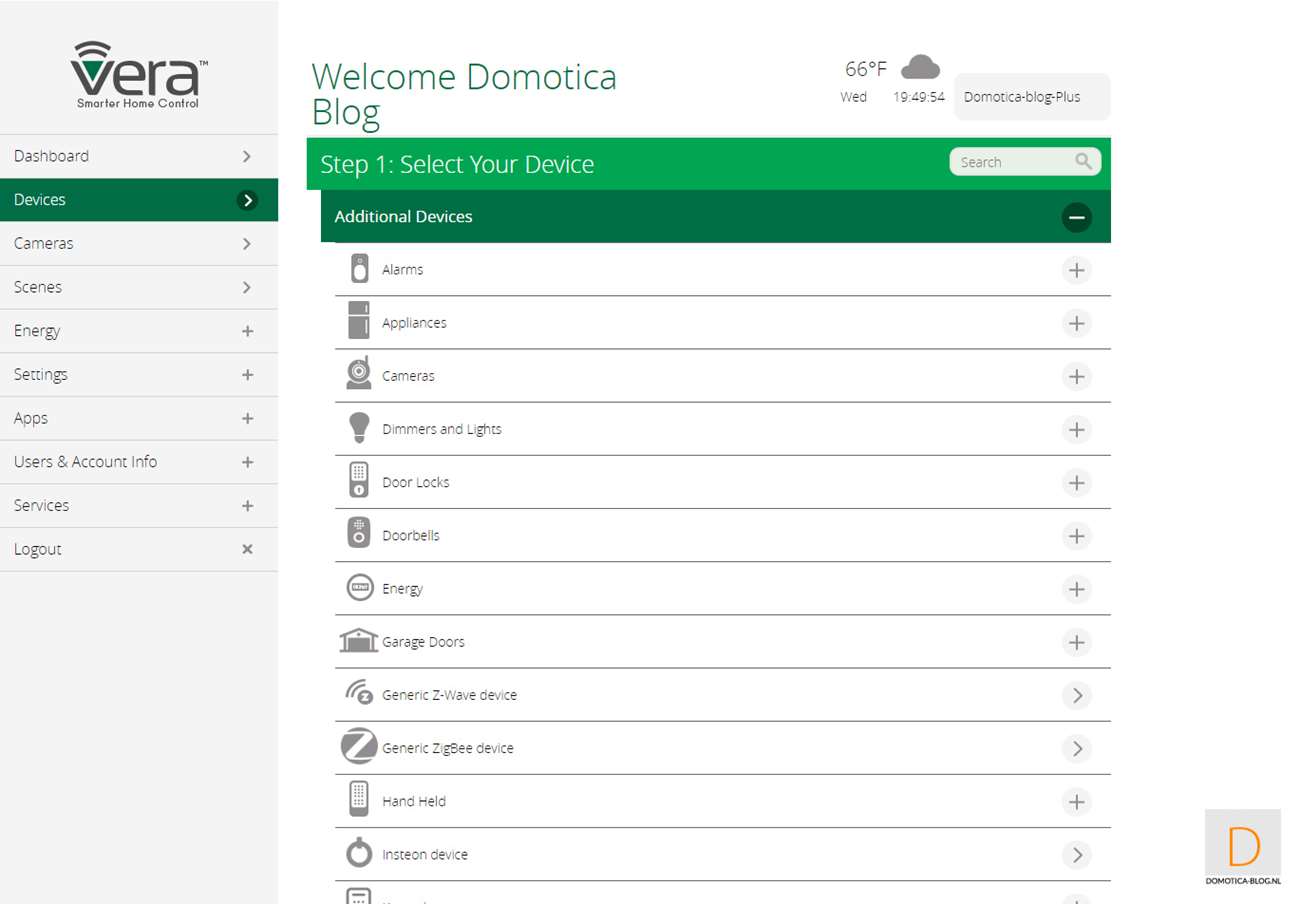Click the Vera logo
The width and height of the screenshot is (1300, 904).
pyautogui.click(x=138, y=75)
